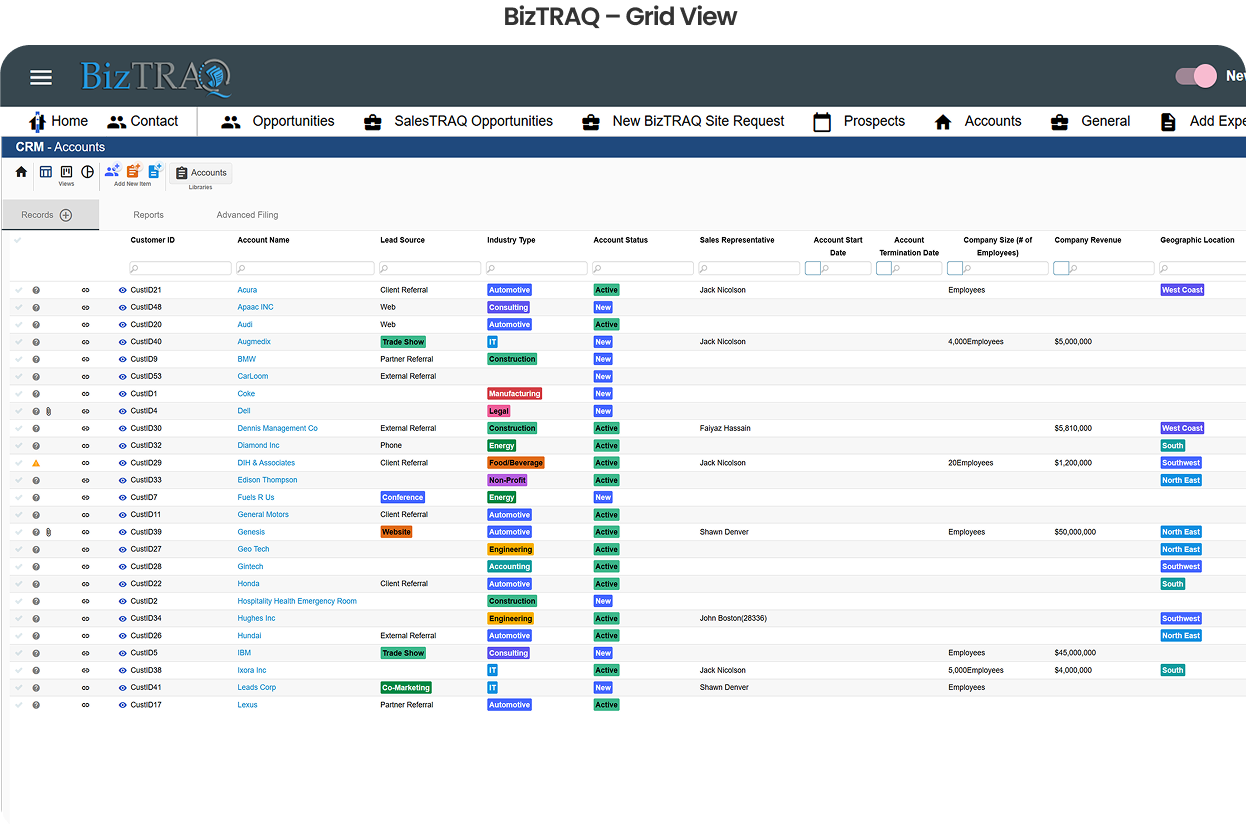
Task: Click the BizTRAQ logo
Action: tap(157, 77)
